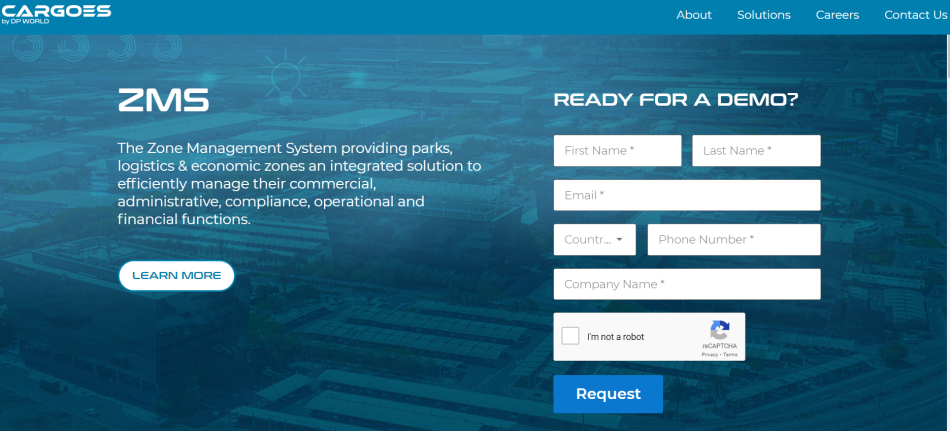Focus the First Name field
Image resolution: width=950 pixels, height=431 pixels.
[617, 150]
